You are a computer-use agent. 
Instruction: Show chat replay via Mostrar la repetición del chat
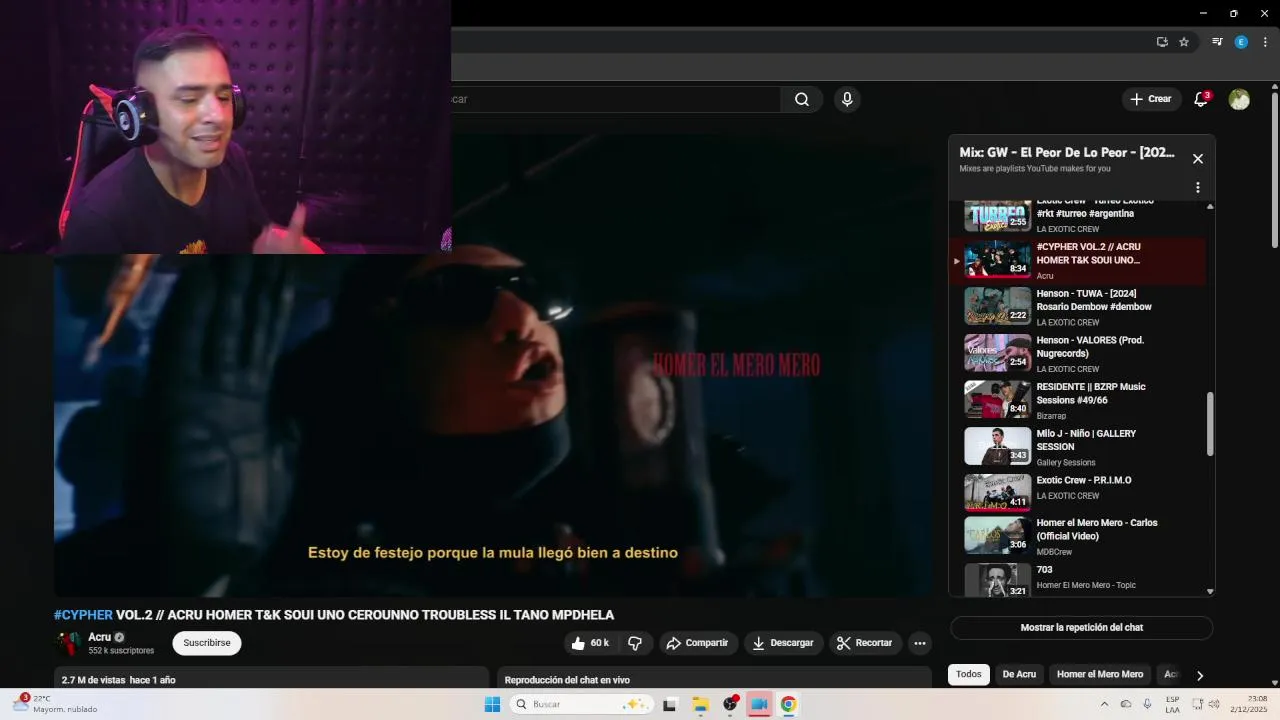1081,628
